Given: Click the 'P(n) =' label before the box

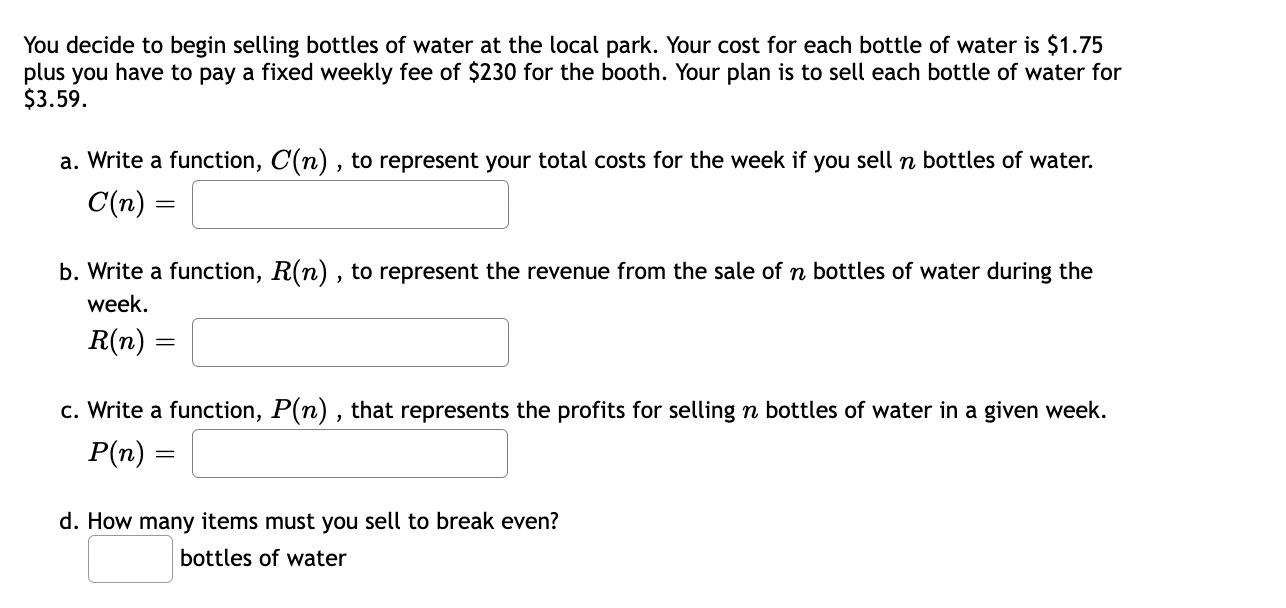Looking at the screenshot, I should [132, 453].
